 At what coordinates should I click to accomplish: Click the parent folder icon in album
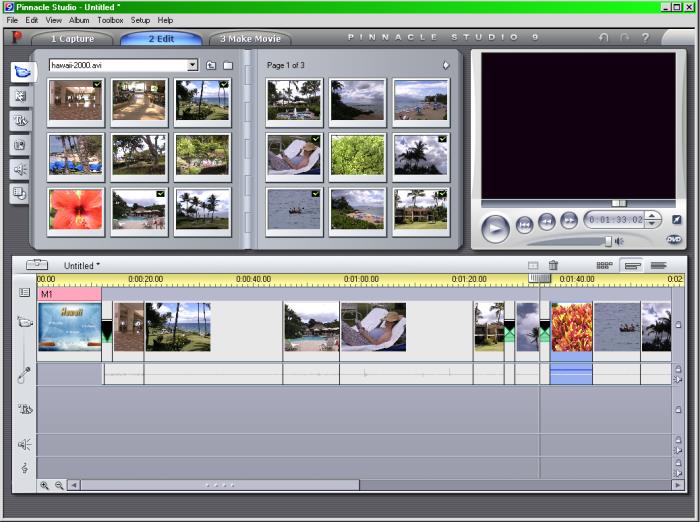pyautogui.click(x=211, y=66)
